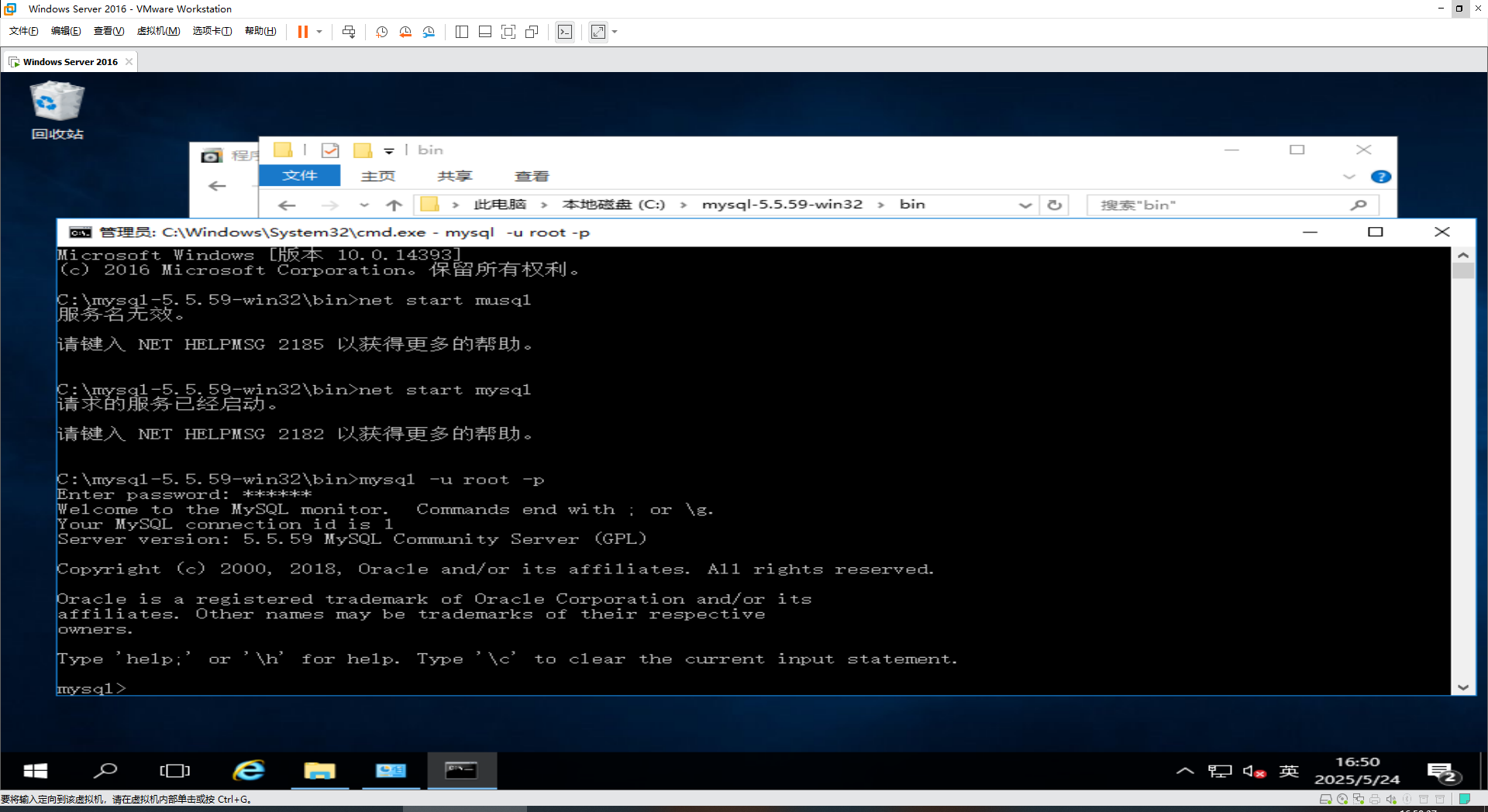
Task: Open the 查看(V) menu in VMware
Action: pyautogui.click(x=108, y=31)
